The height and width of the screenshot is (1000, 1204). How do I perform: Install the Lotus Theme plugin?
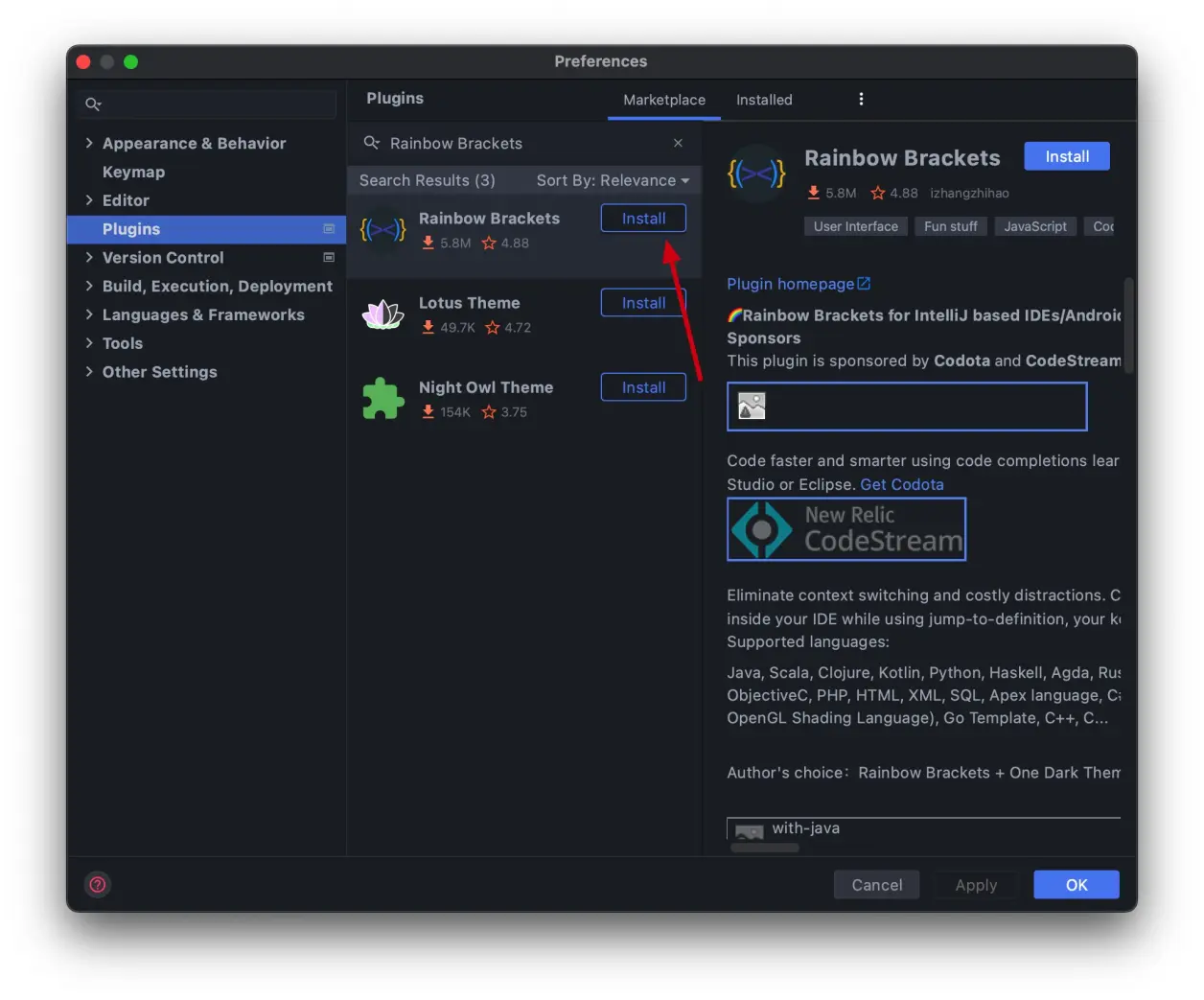click(x=643, y=303)
